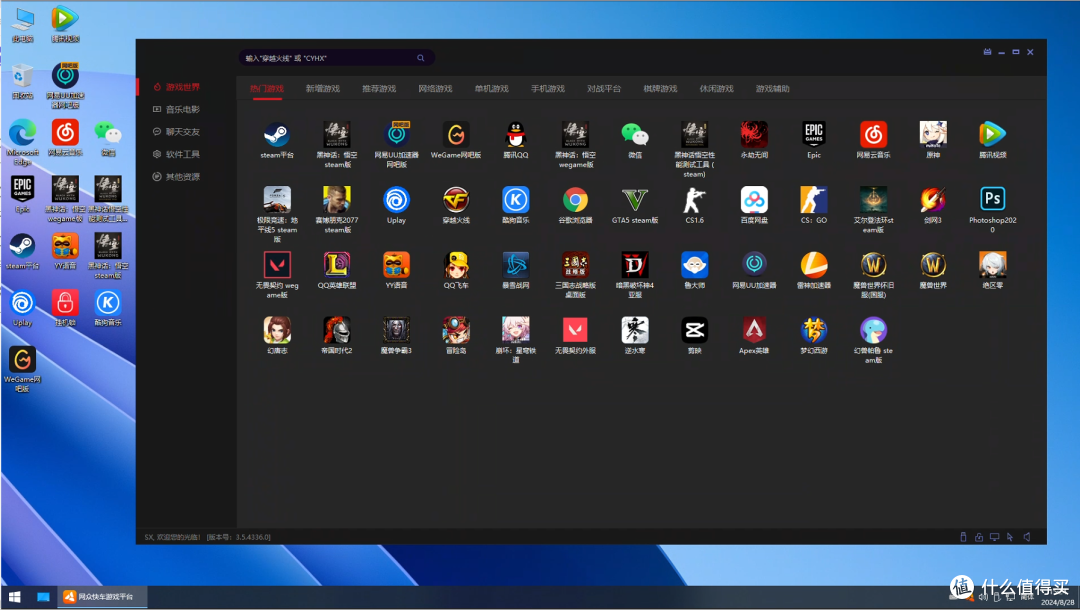Click 网众快车游戏平台 taskbar button
This screenshot has height=610, width=1080.
[102, 597]
